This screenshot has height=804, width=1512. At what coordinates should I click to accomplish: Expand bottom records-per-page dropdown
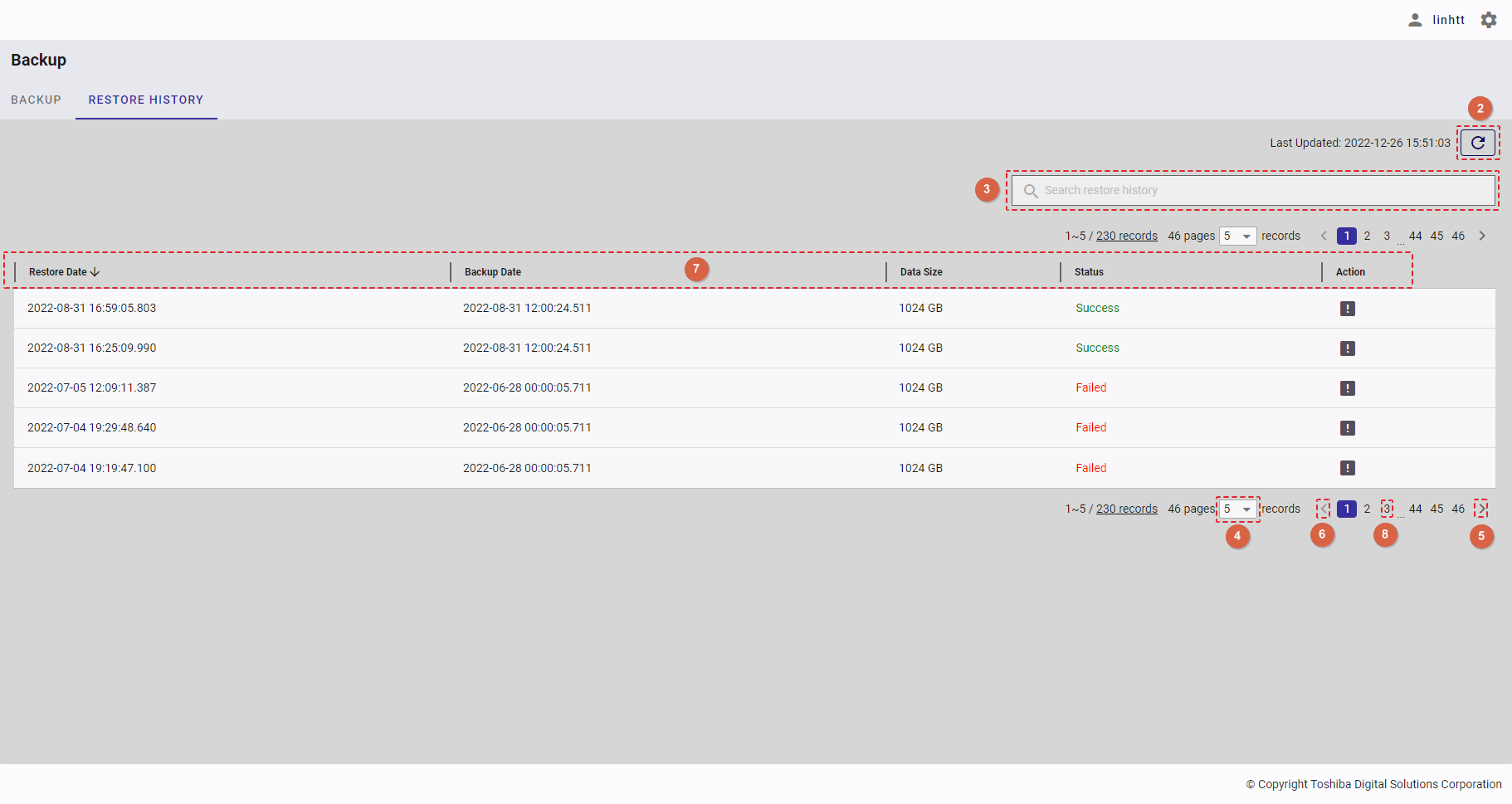click(x=1237, y=509)
